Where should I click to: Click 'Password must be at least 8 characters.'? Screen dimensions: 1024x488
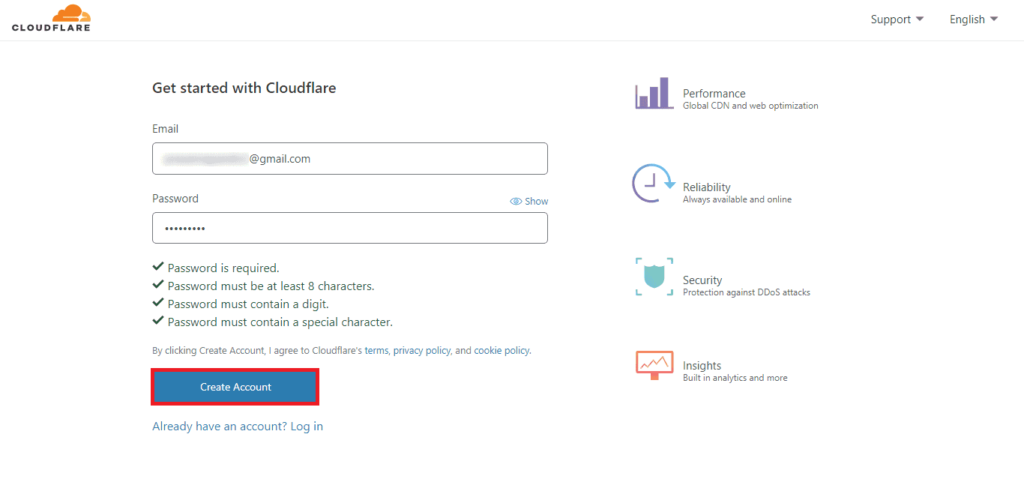point(271,286)
